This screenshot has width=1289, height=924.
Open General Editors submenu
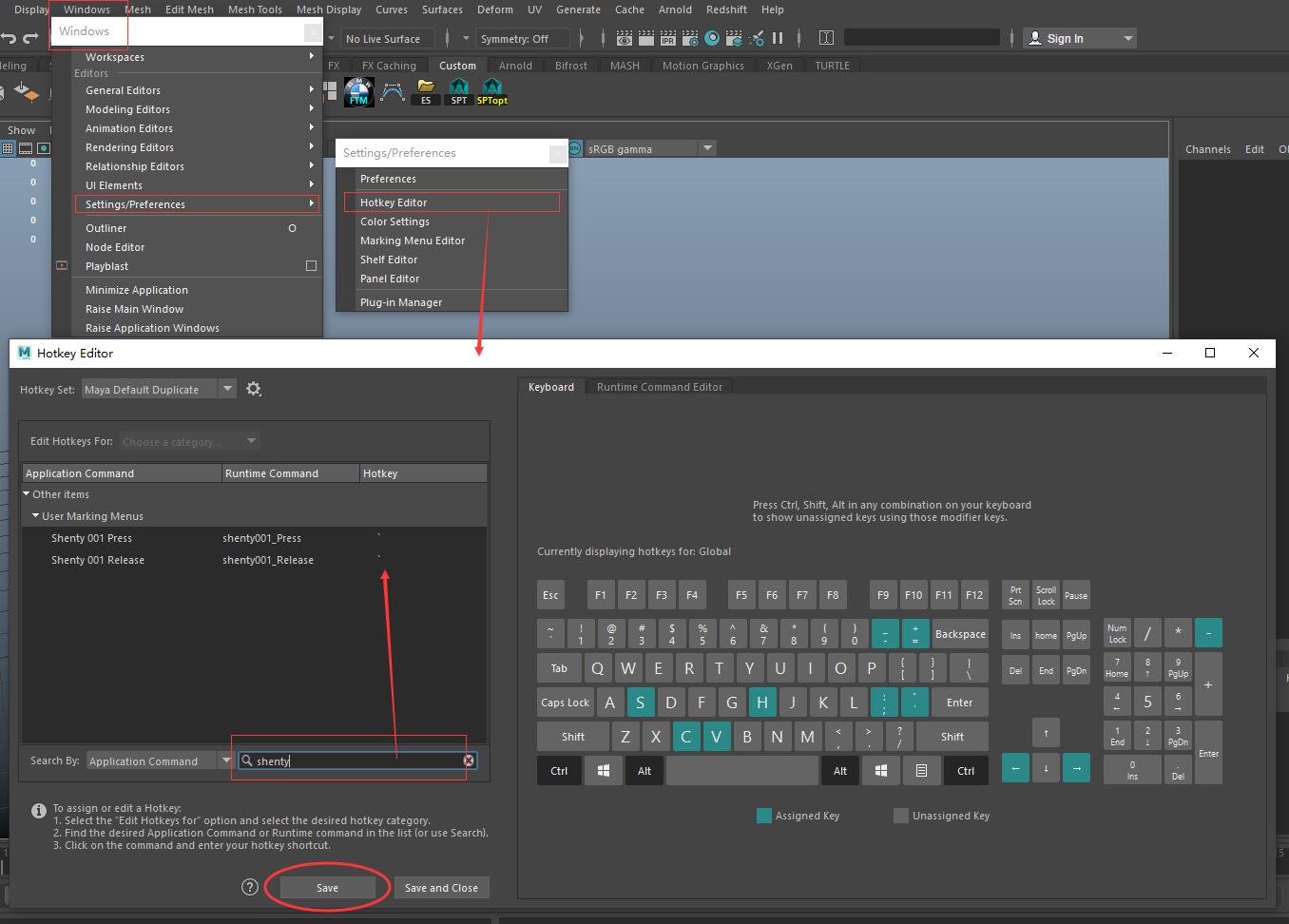(x=198, y=90)
